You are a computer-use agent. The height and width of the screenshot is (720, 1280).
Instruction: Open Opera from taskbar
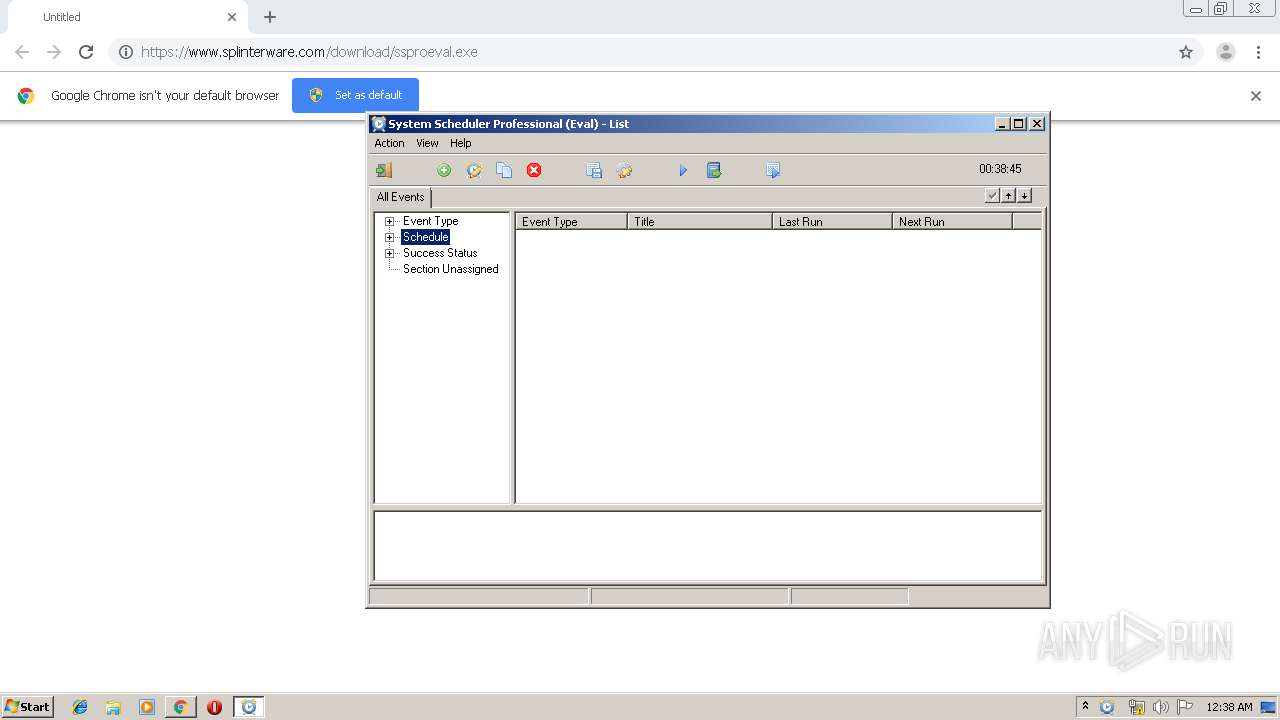point(214,707)
